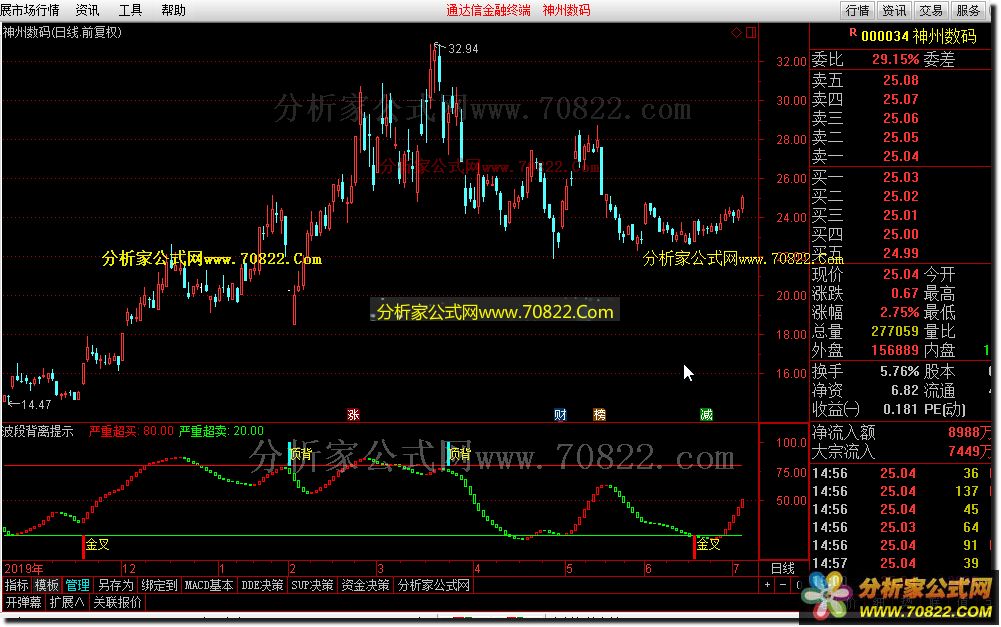This screenshot has height=627, width=1001.
Task: Click the 换手 value 5.76%
Action: (x=899, y=372)
